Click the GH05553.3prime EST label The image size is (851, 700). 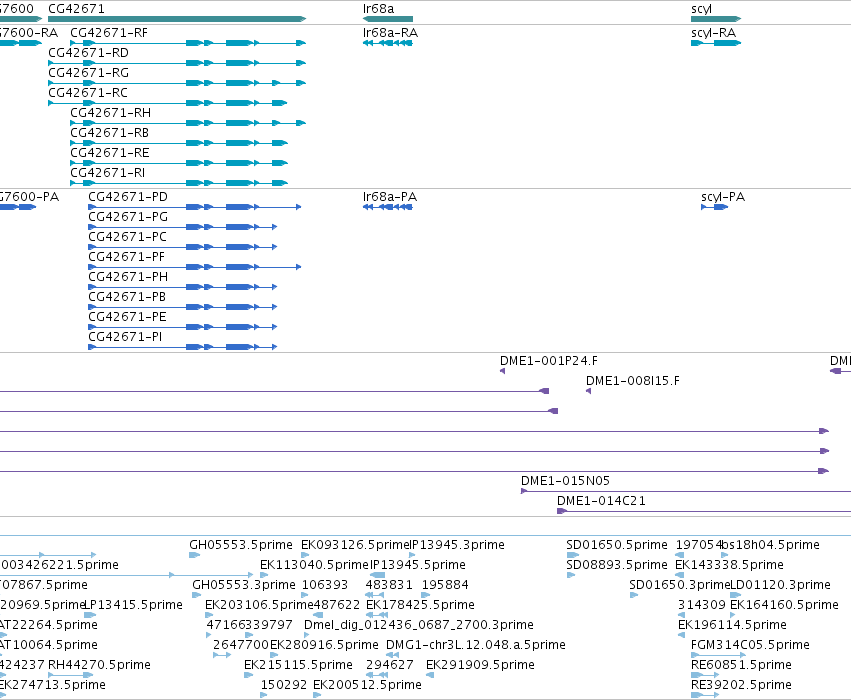coord(244,585)
